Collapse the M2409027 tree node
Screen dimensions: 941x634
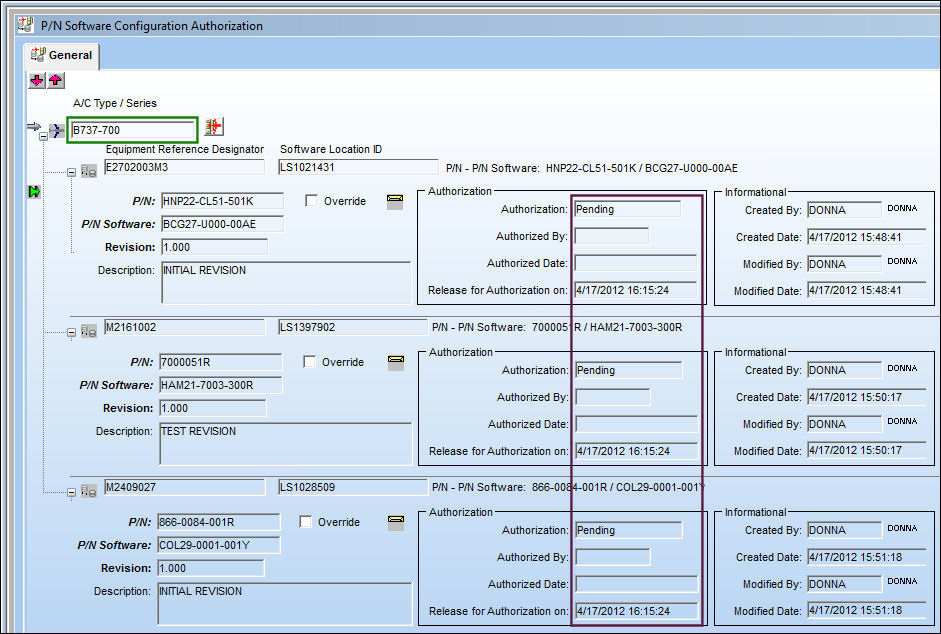(x=71, y=492)
